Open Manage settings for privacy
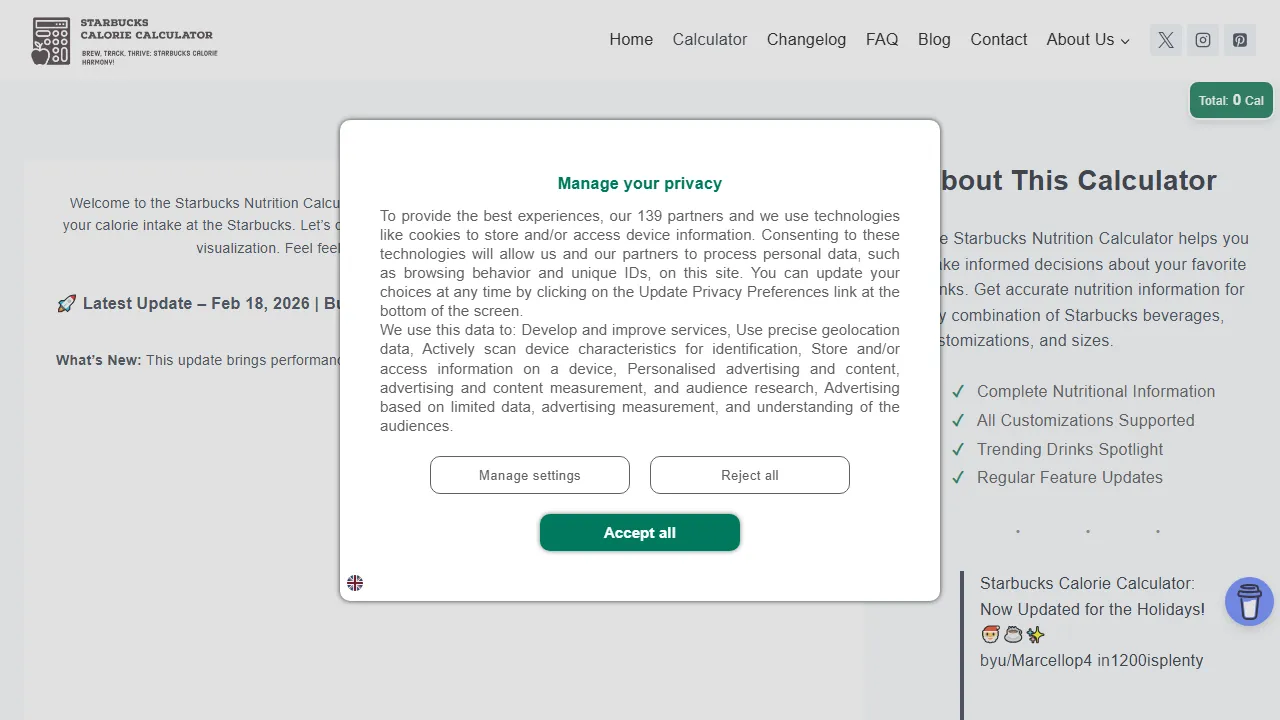The width and height of the screenshot is (1280, 720). (529, 474)
